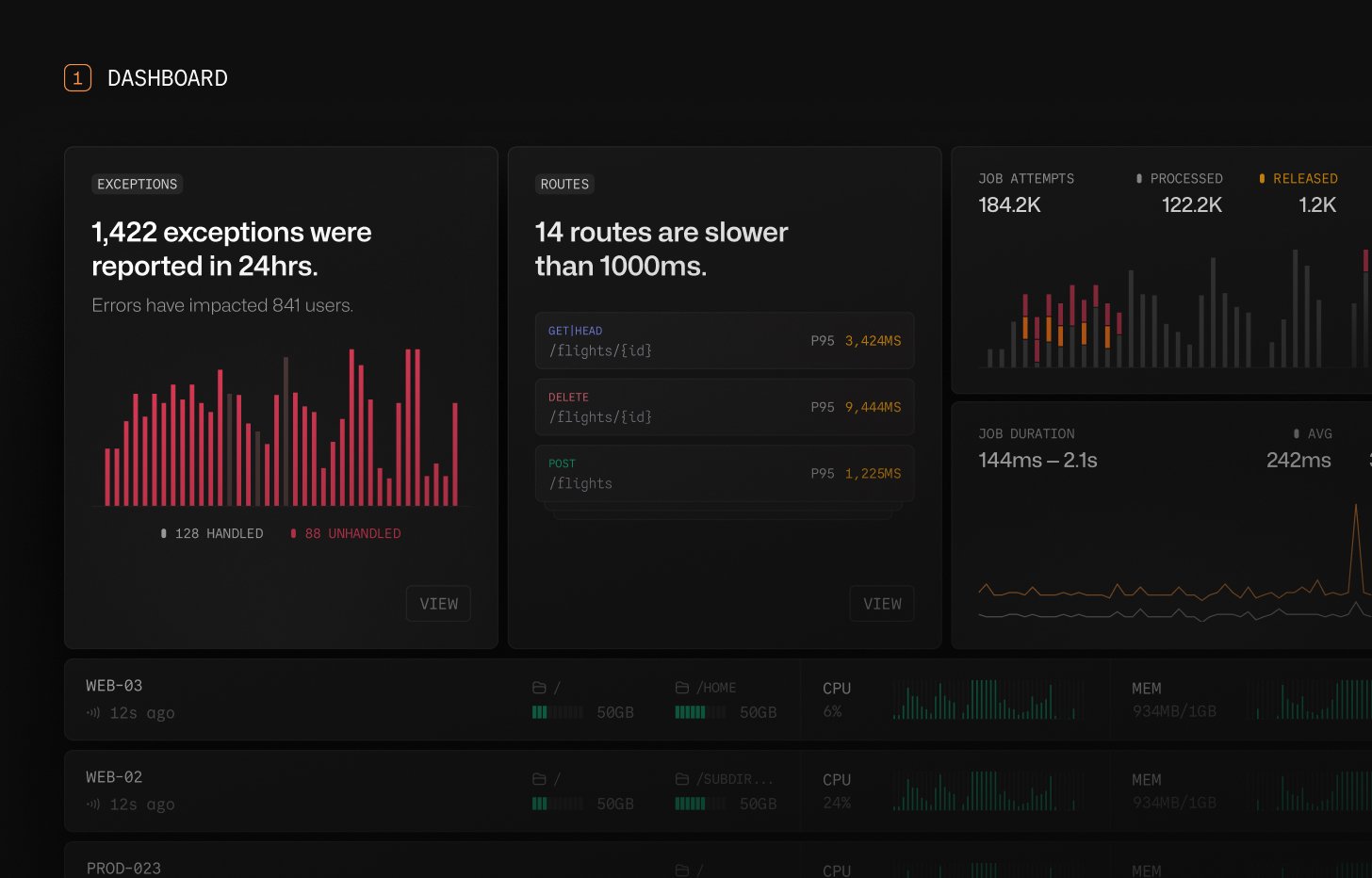Click the folder icon in the PROD-023 row
Viewport: 1372px width, 878px height.
(682, 870)
